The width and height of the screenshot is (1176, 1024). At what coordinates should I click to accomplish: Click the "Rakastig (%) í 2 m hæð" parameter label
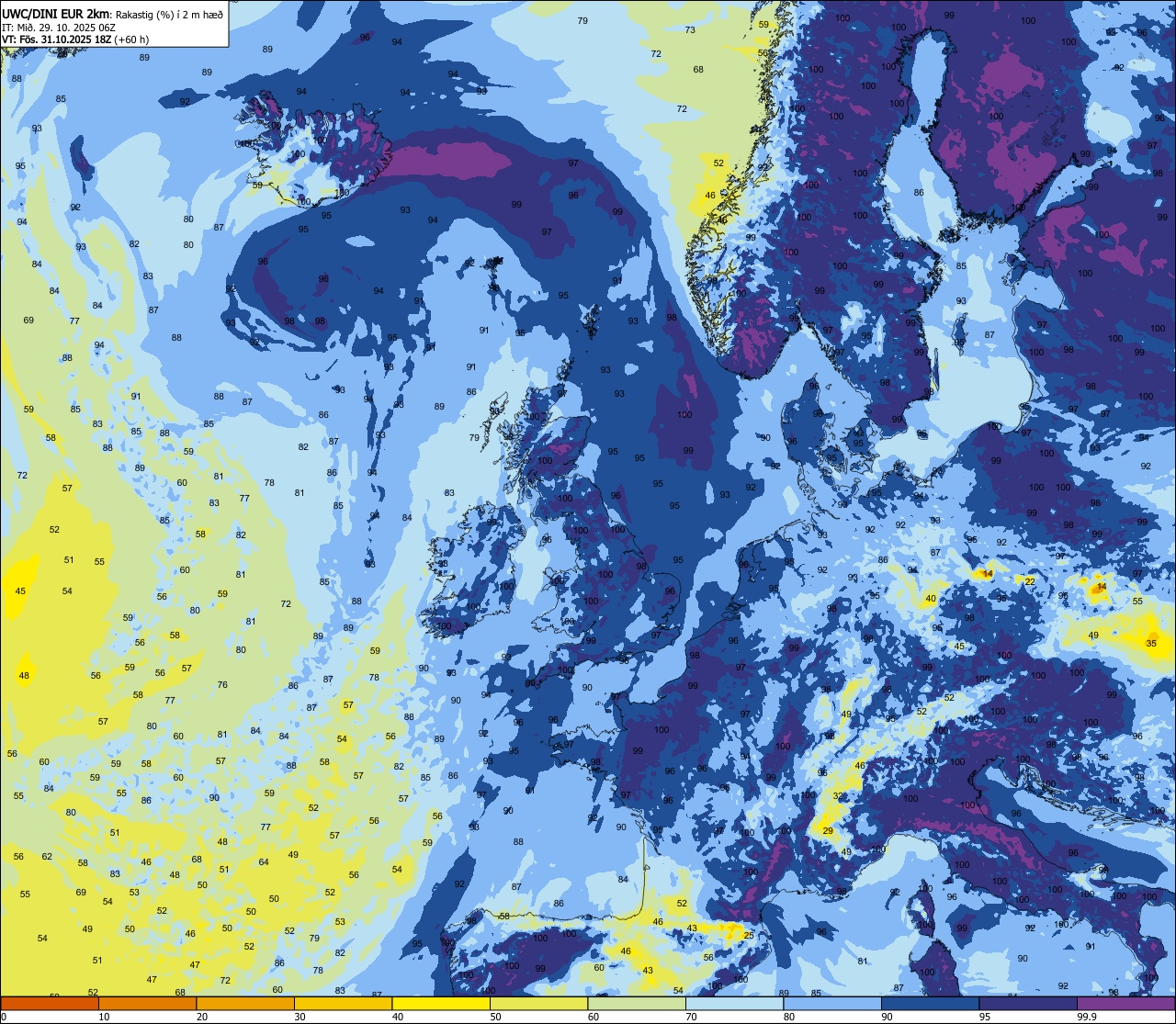coord(168,14)
